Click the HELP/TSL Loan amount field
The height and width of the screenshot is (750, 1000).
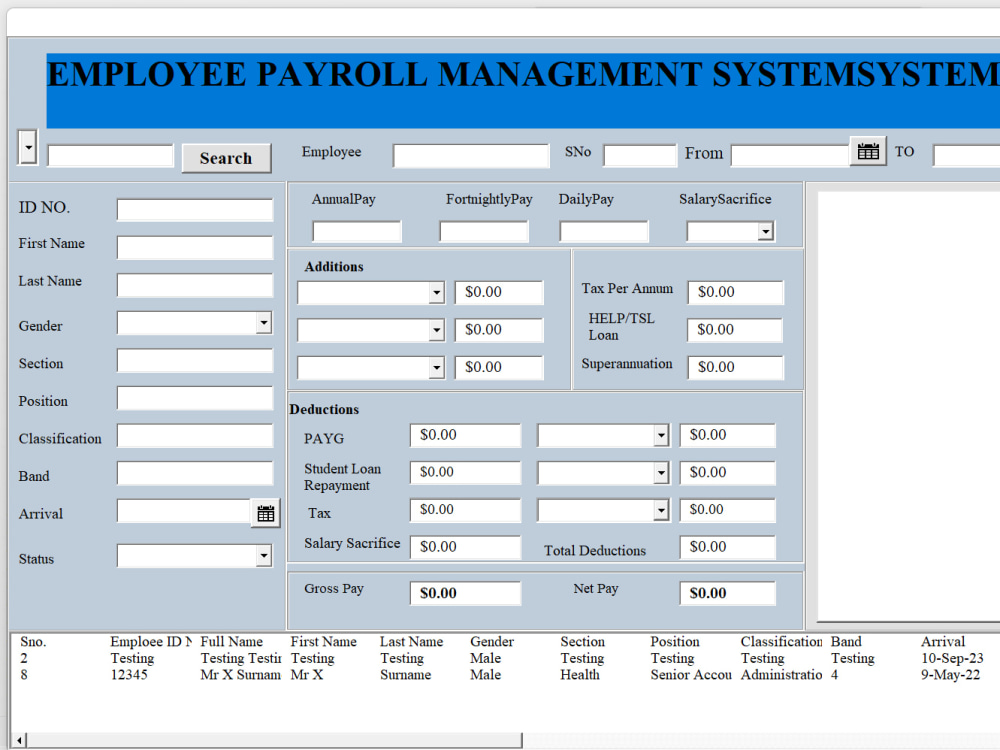pos(735,330)
